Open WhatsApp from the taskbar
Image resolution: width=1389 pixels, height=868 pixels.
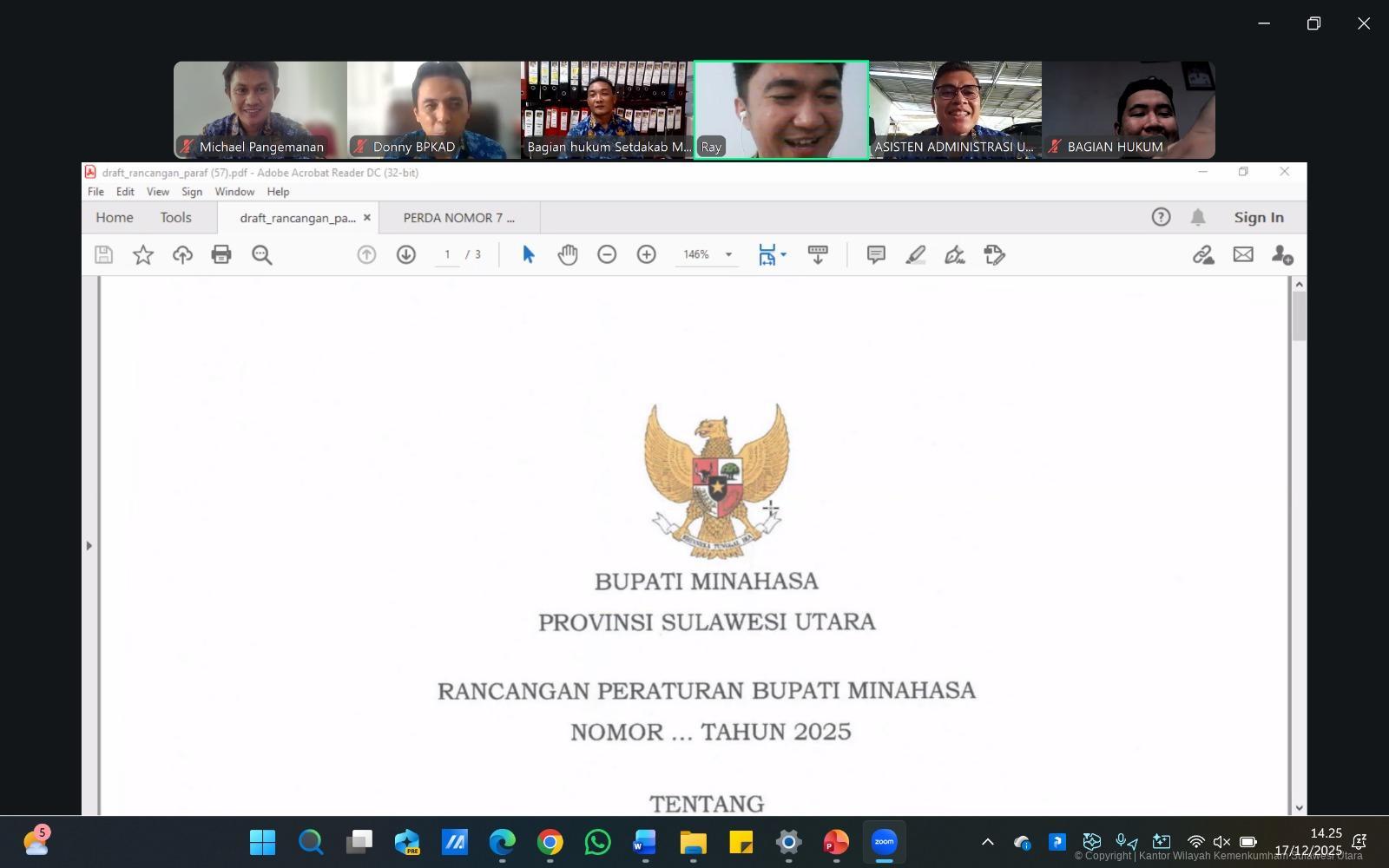pos(597,842)
